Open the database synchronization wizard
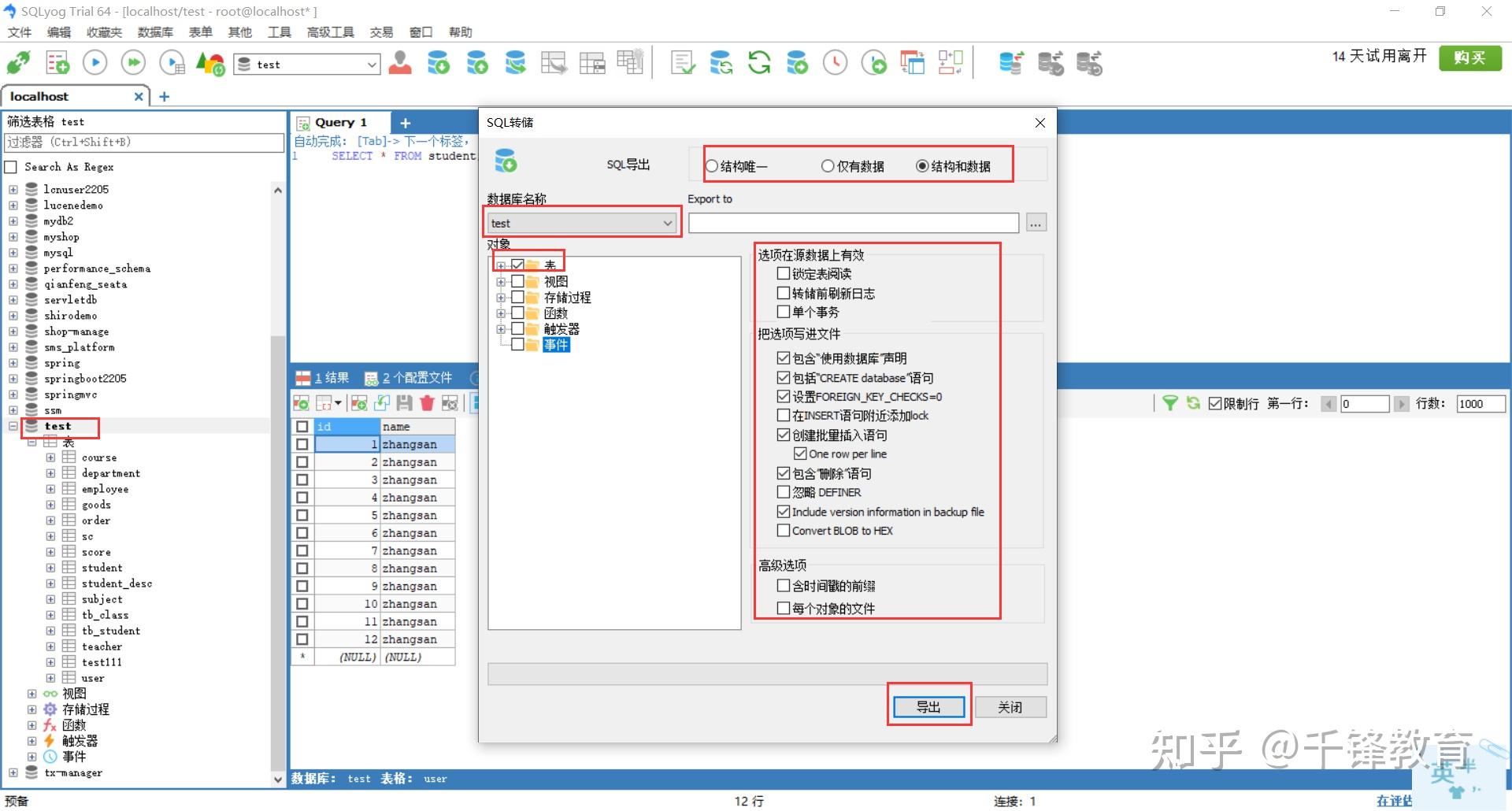Image resolution: width=1512 pixels, height=811 pixels. click(x=721, y=62)
